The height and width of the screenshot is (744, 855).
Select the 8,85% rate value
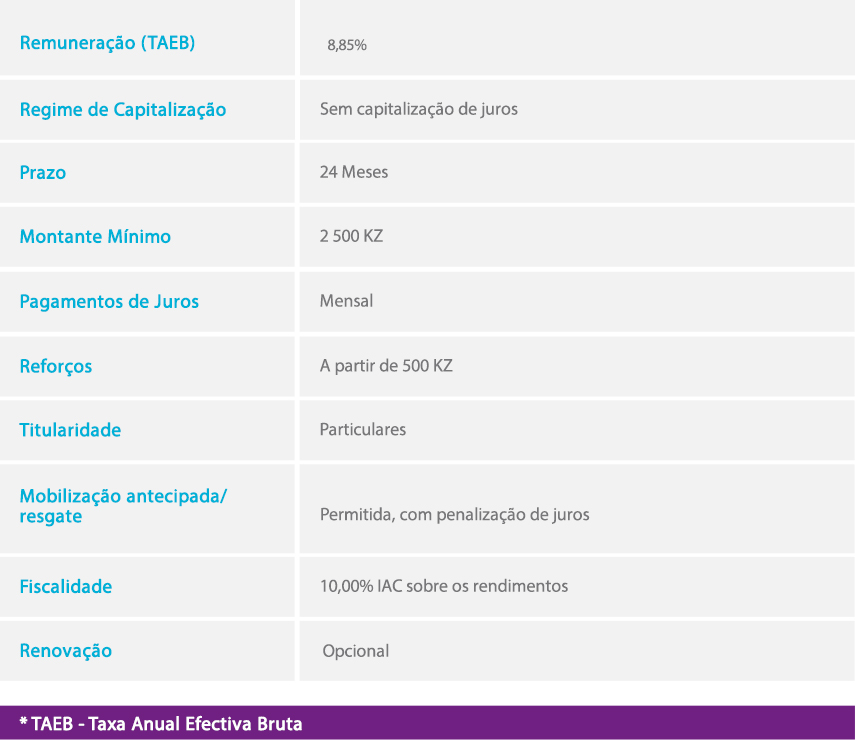click(347, 45)
